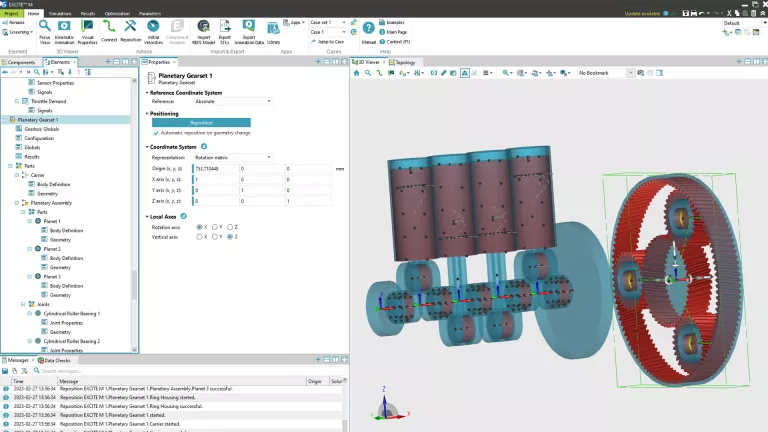The image size is (768, 432).
Task: Click the add bookmark icon beside bookmark dropdown
Action: pos(640,73)
